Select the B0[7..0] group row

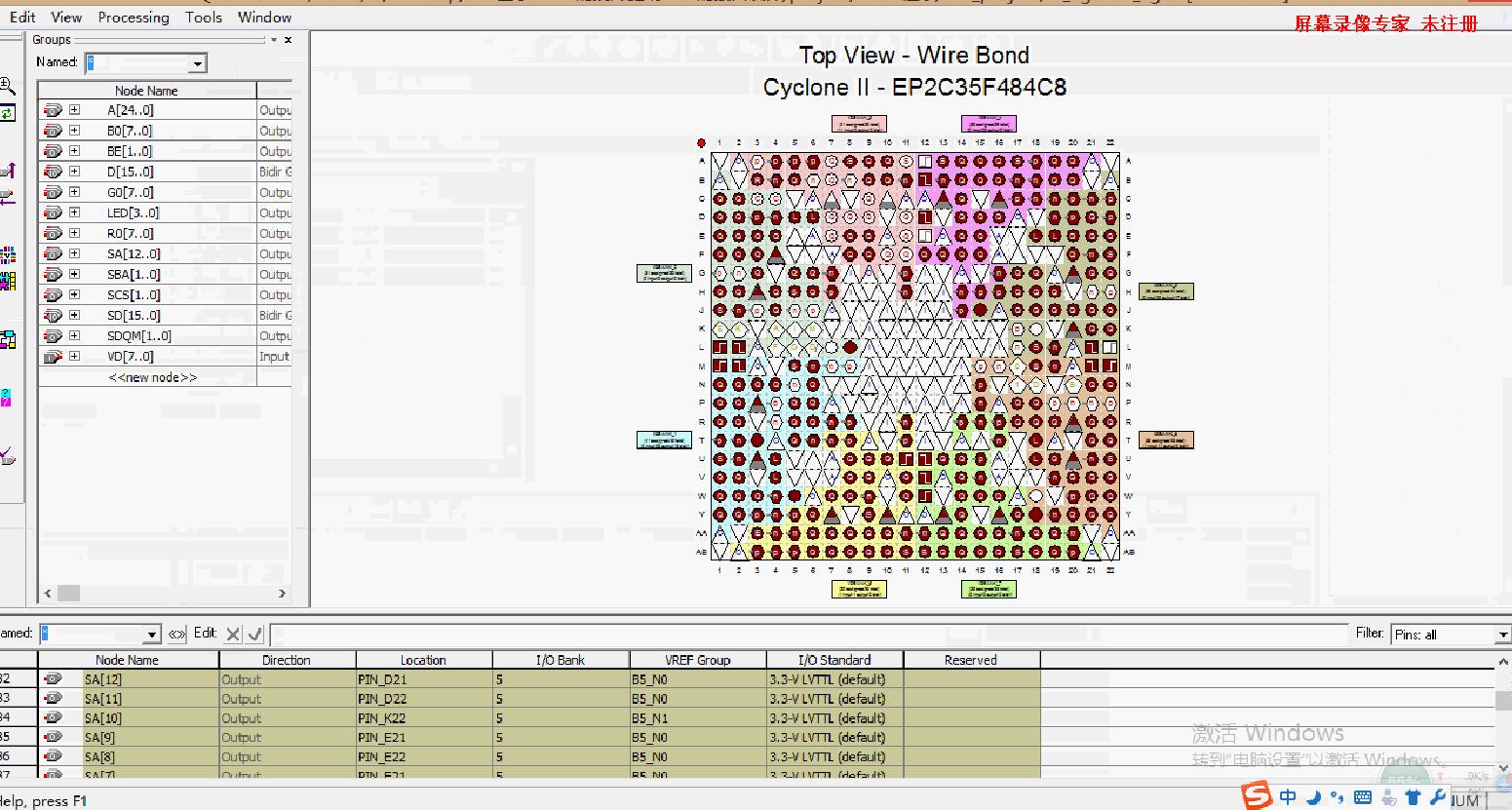pyautogui.click(x=165, y=131)
